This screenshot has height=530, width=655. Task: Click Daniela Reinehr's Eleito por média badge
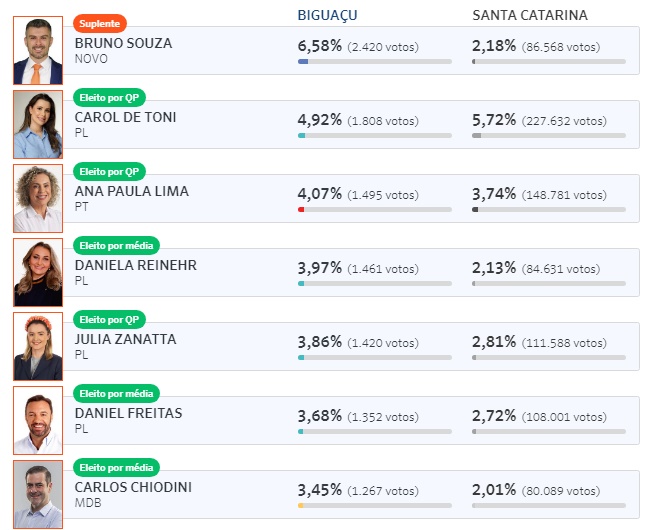click(116, 245)
